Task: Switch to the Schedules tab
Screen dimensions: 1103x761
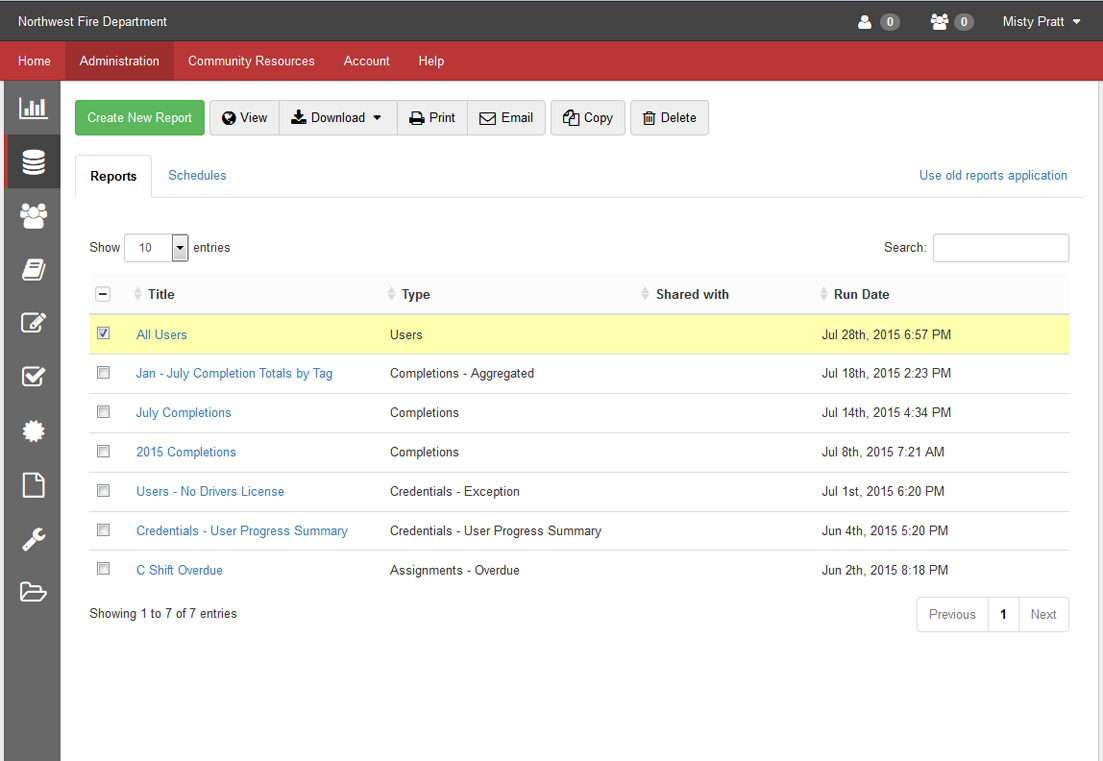Action: click(197, 176)
